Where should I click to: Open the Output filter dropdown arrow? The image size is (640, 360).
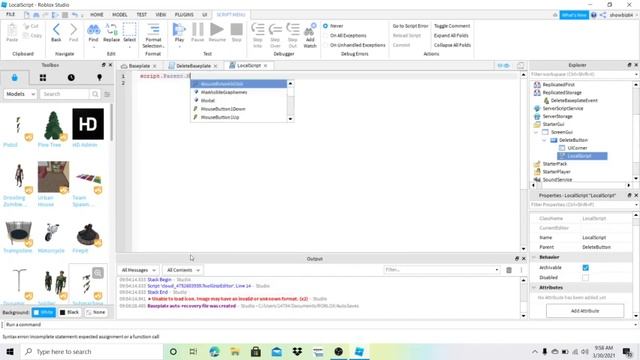pos(497,270)
